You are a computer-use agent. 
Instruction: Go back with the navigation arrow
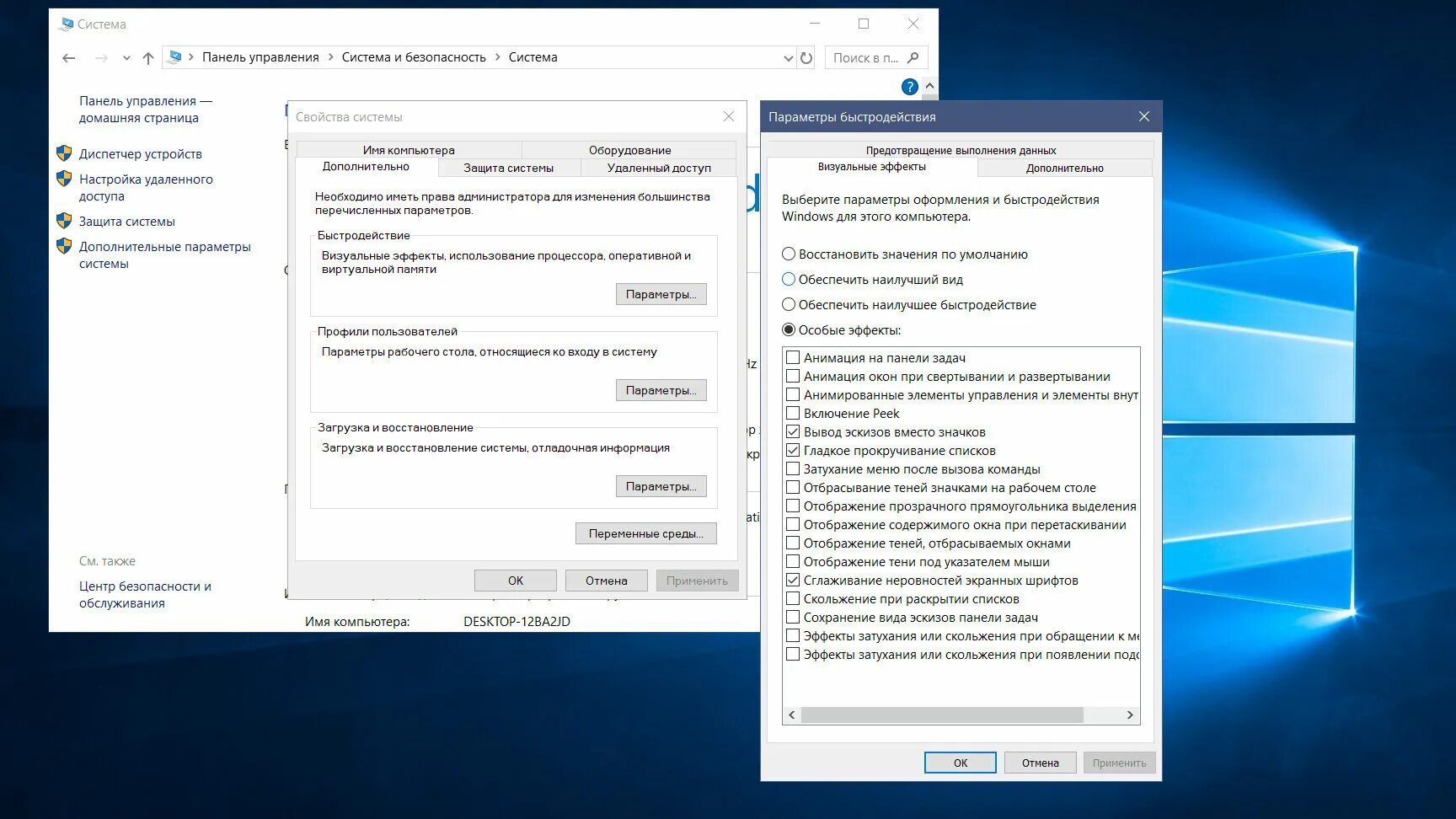[69, 57]
